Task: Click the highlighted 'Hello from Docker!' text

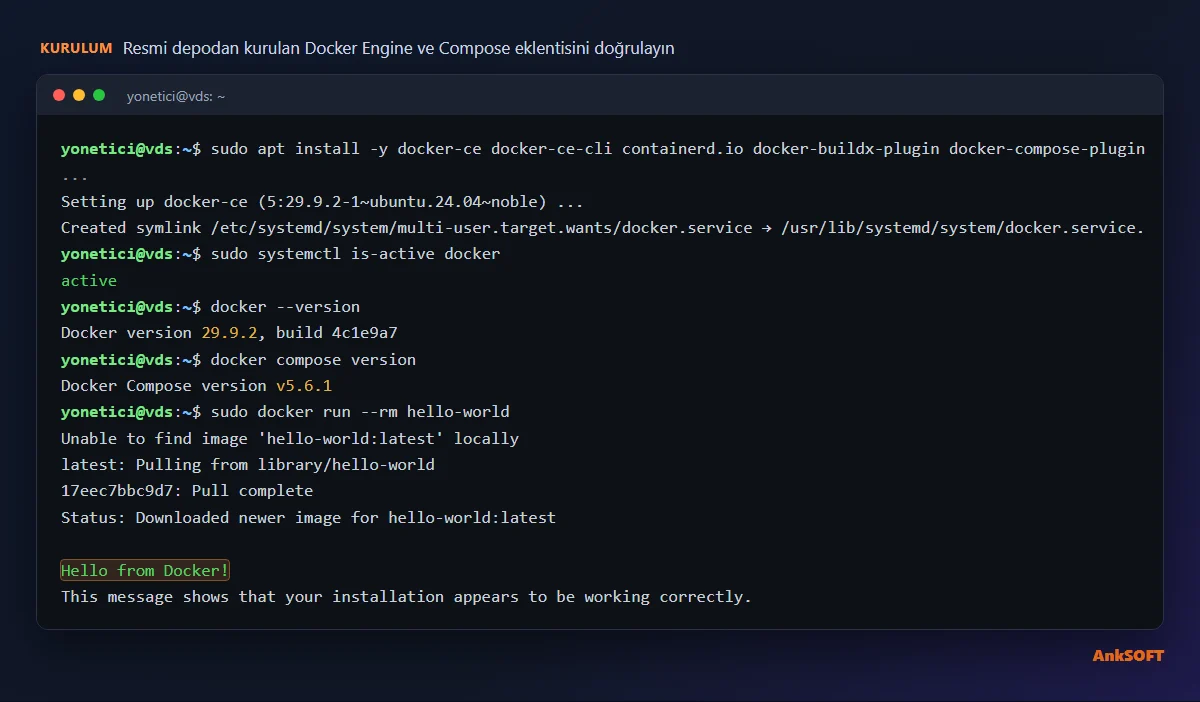Action: click(145, 571)
